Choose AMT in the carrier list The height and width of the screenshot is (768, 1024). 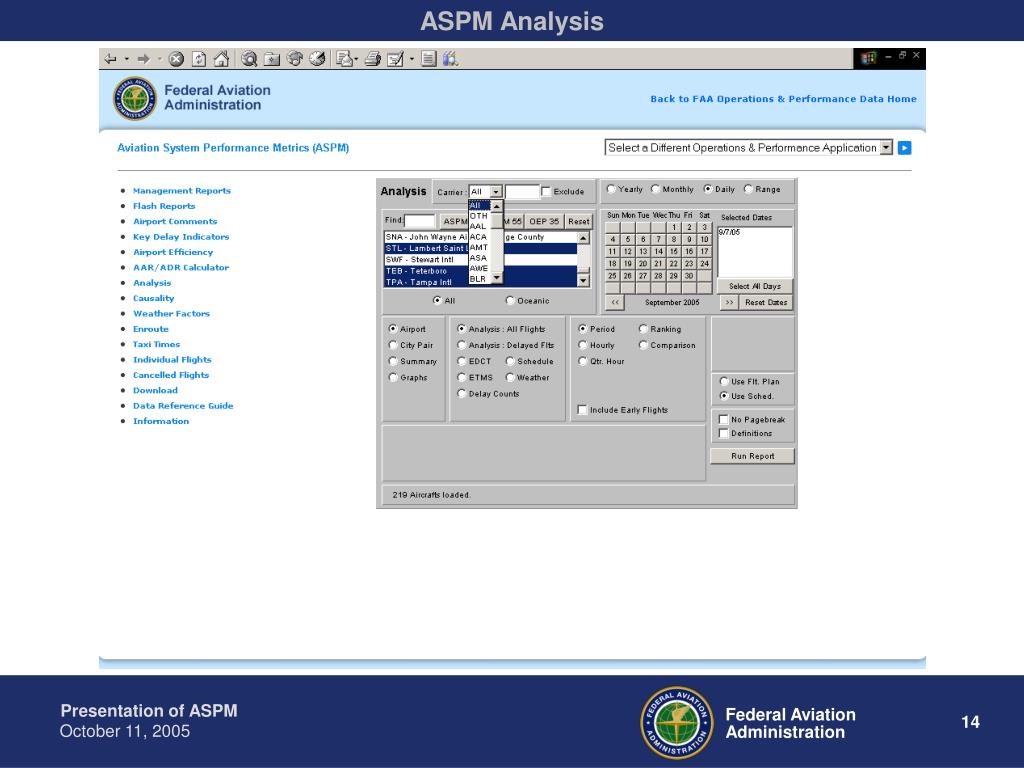pyautogui.click(x=479, y=248)
